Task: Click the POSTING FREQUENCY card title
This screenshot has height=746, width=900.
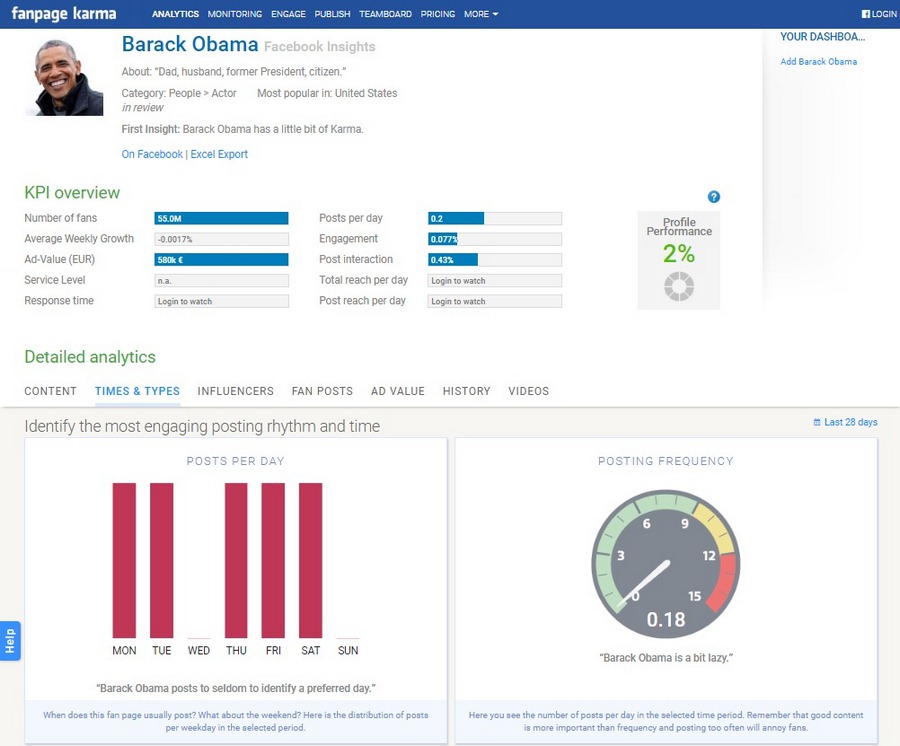Action: tap(666, 461)
